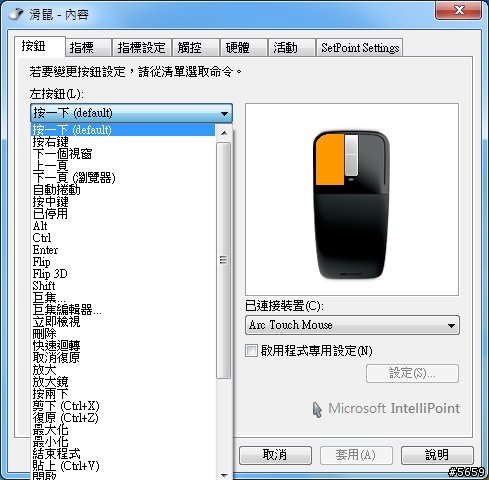Screen dimensions: 489x480
Task: Switch to SetPoint Settings tab
Action: click(360, 48)
